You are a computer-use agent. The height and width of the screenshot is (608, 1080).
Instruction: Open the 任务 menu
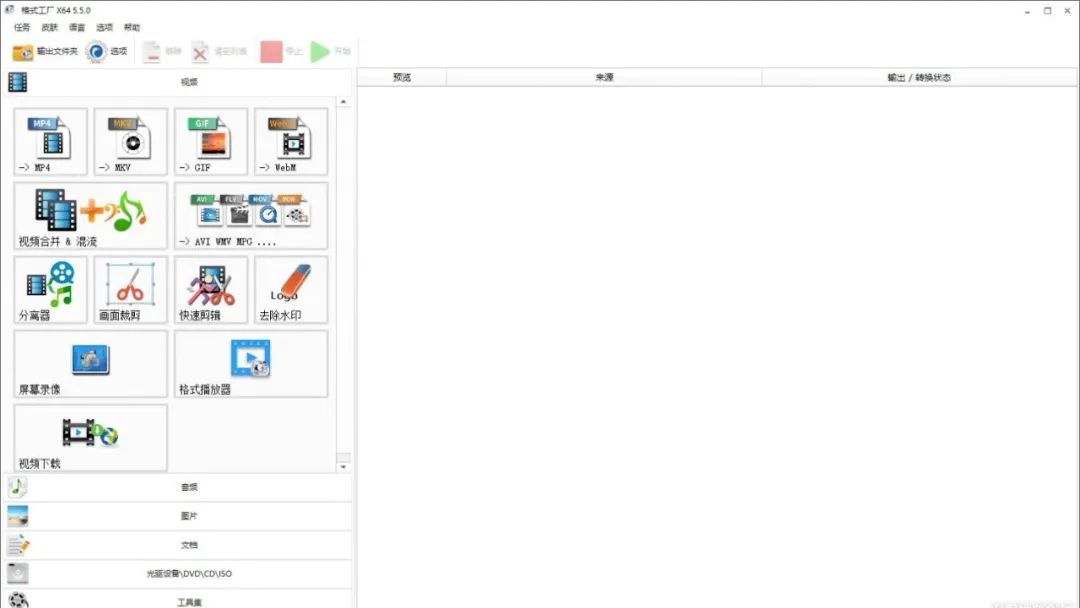(22, 28)
